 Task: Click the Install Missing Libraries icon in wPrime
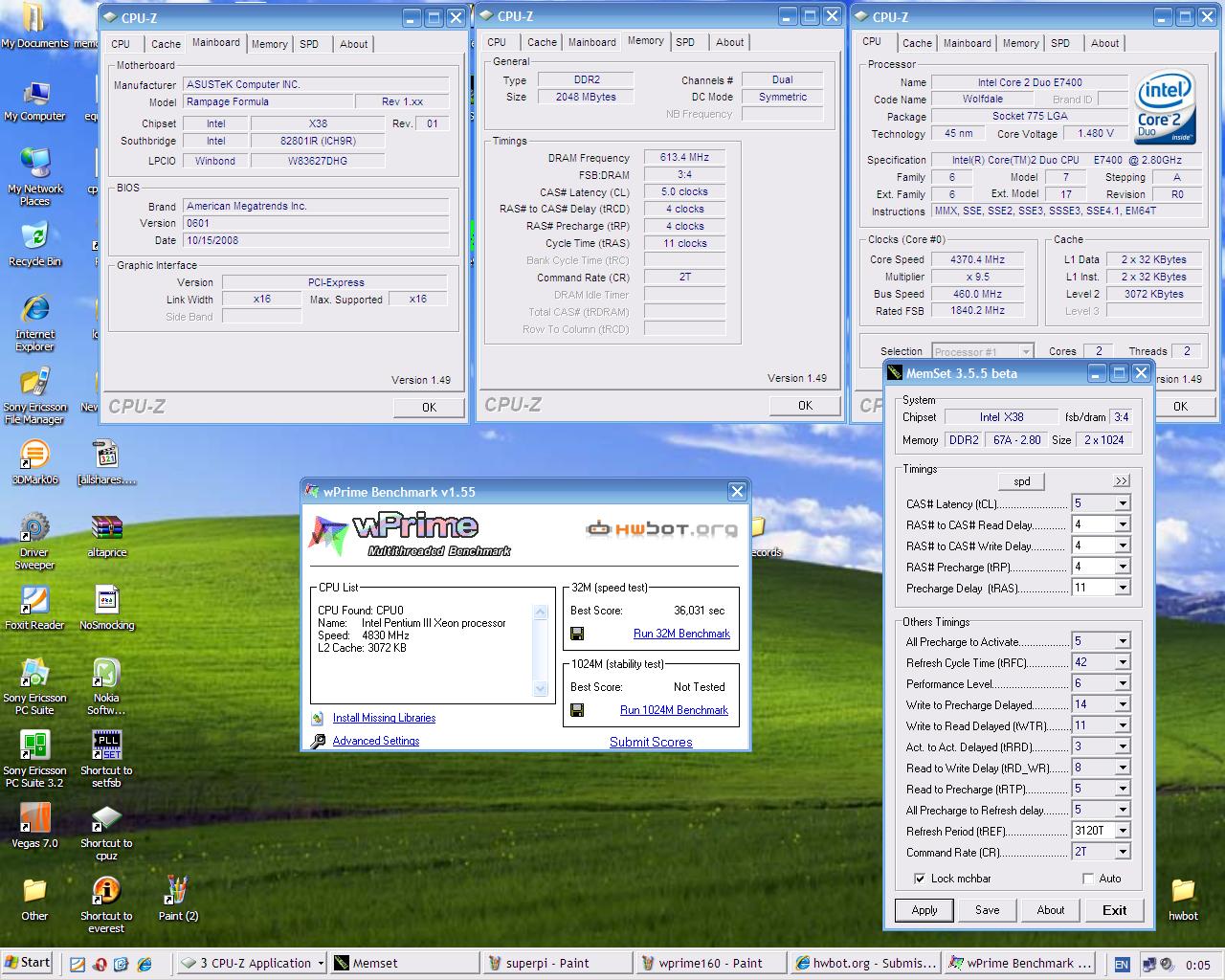click(318, 718)
